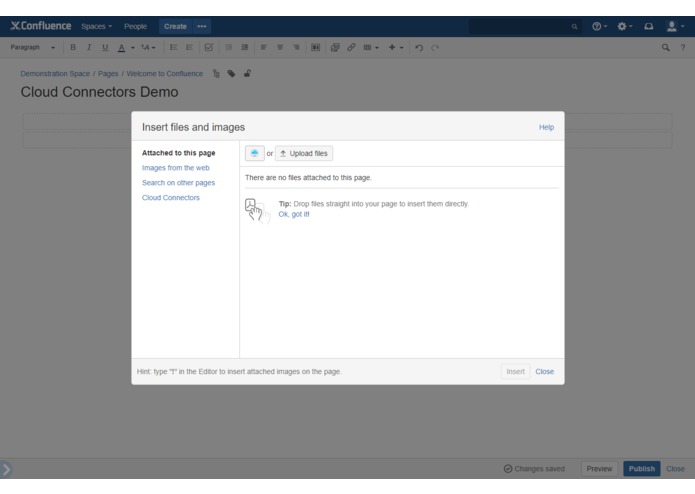Click the Changes saved status

coord(534,469)
